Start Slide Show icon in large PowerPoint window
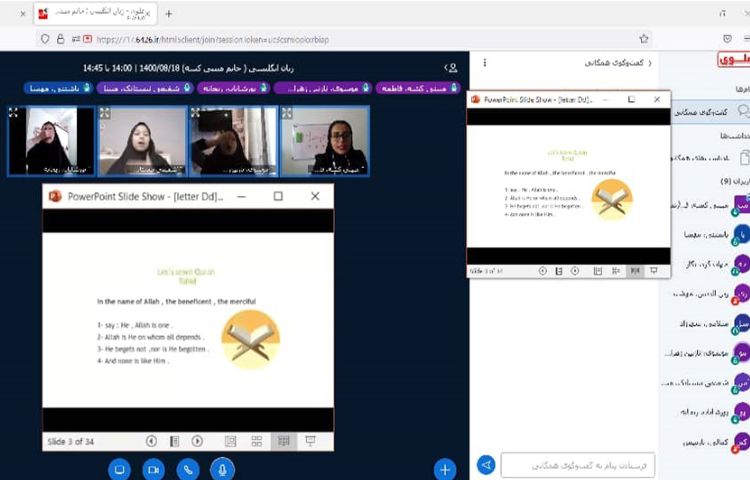 point(310,441)
